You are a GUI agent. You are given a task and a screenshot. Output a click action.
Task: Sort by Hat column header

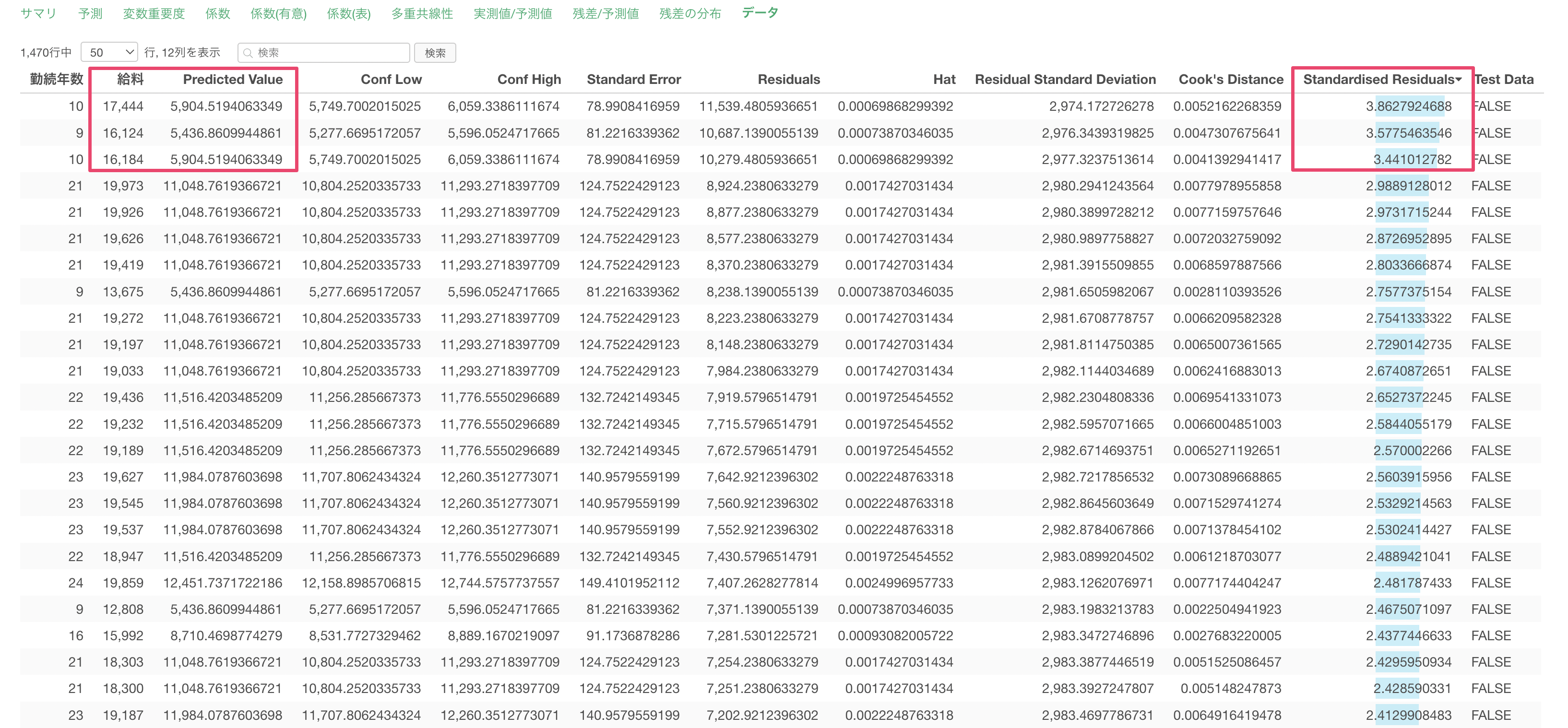(944, 79)
